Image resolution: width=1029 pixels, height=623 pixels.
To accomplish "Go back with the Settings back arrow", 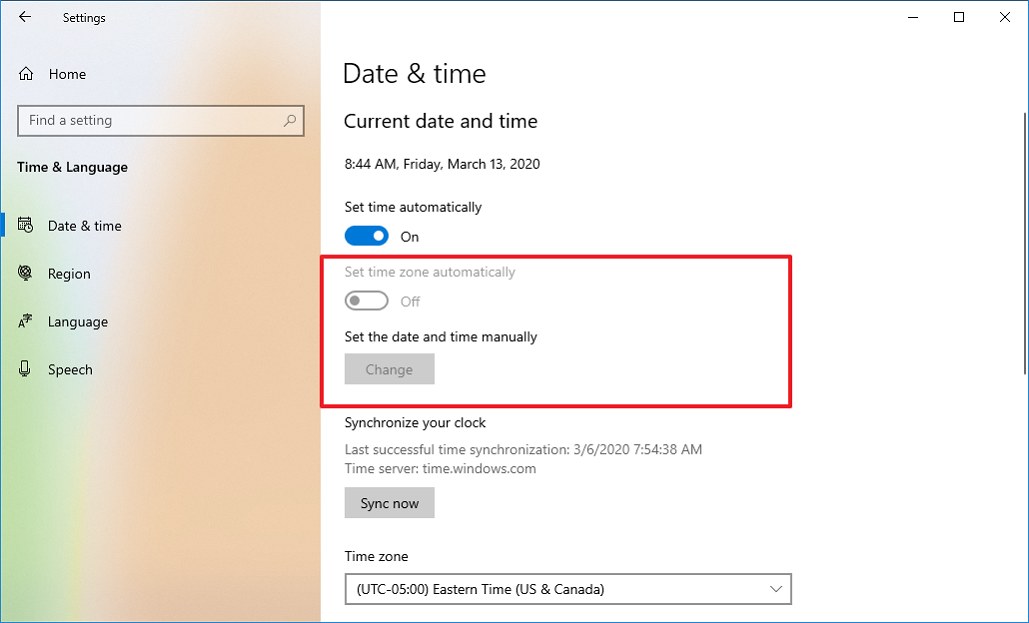I will pyautogui.click(x=25, y=17).
